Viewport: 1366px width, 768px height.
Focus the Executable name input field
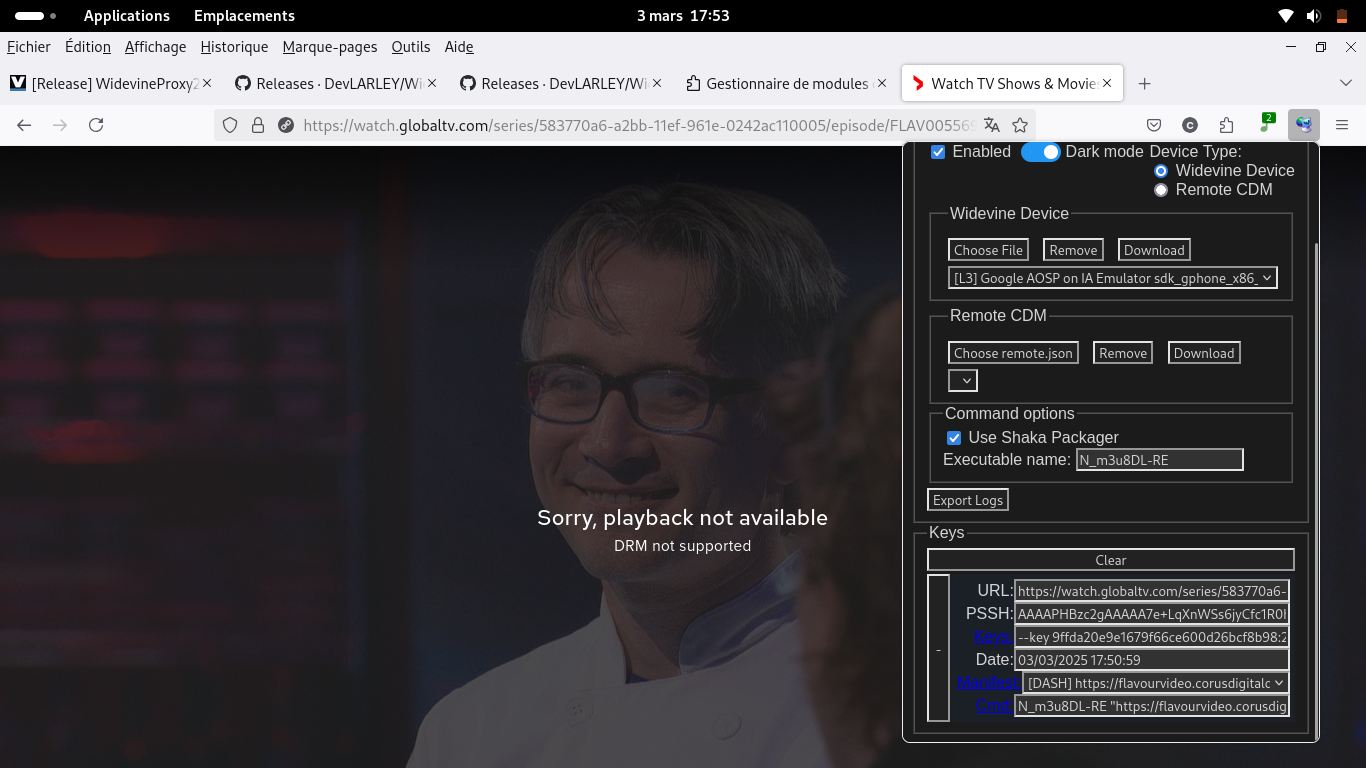click(x=1160, y=460)
